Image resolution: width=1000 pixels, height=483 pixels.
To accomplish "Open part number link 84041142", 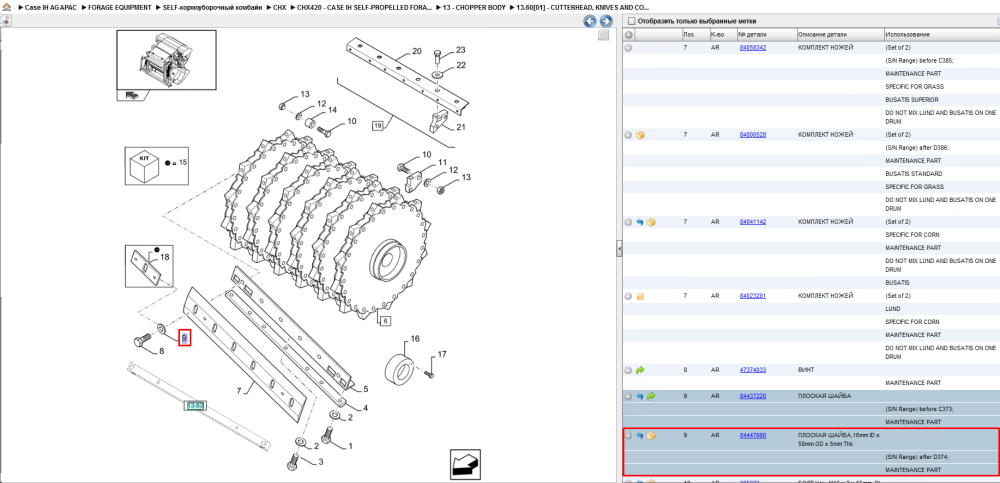I will (753, 222).
